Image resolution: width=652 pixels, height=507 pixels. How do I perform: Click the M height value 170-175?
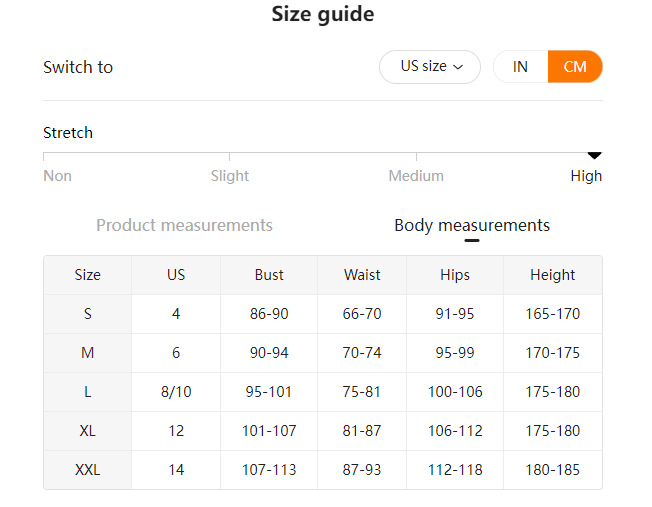(x=553, y=353)
